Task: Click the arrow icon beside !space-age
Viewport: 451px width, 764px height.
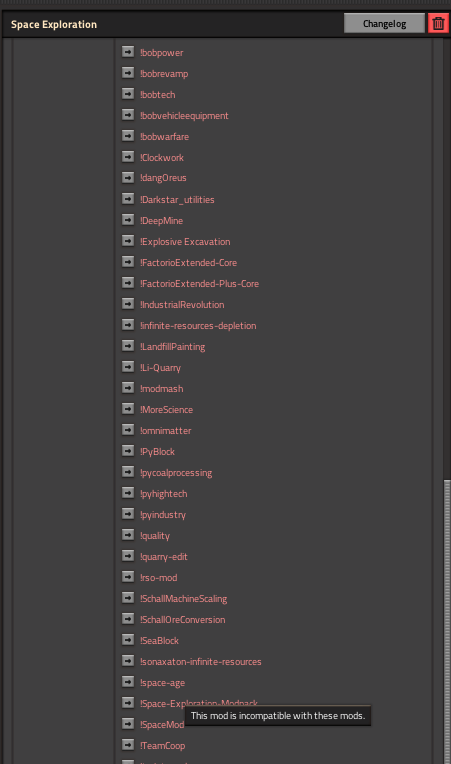Action: point(128,682)
